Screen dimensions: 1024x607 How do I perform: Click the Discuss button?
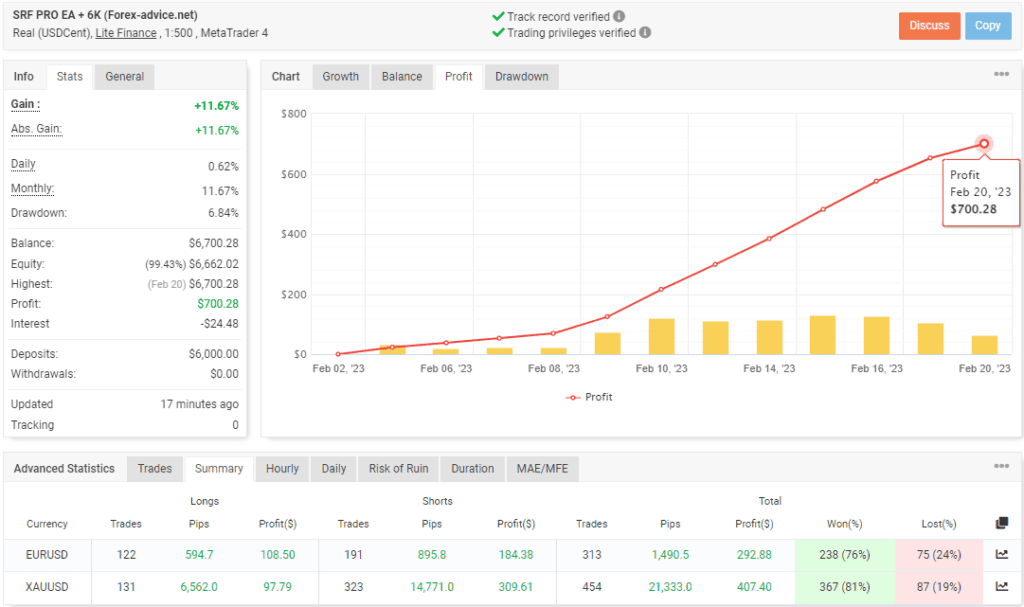[929, 26]
